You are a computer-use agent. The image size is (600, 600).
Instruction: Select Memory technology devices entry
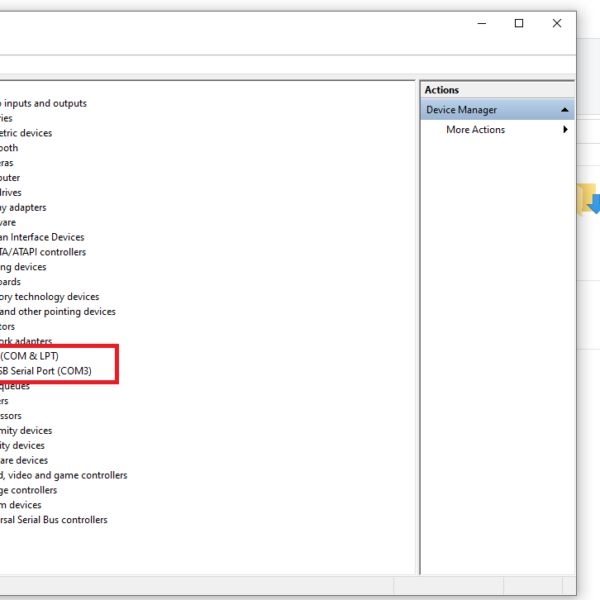click(x=50, y=296)
